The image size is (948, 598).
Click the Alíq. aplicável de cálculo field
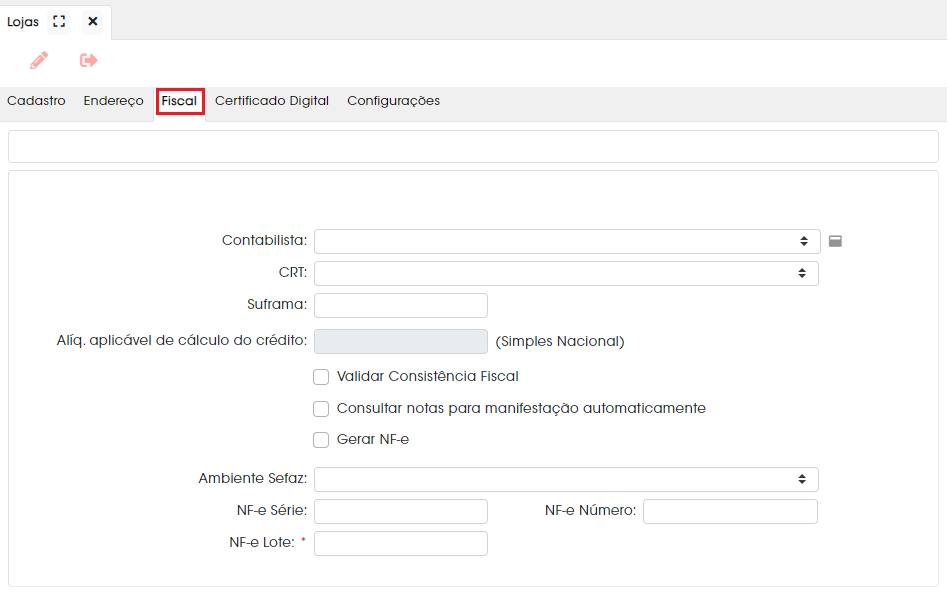coord(401,342)
